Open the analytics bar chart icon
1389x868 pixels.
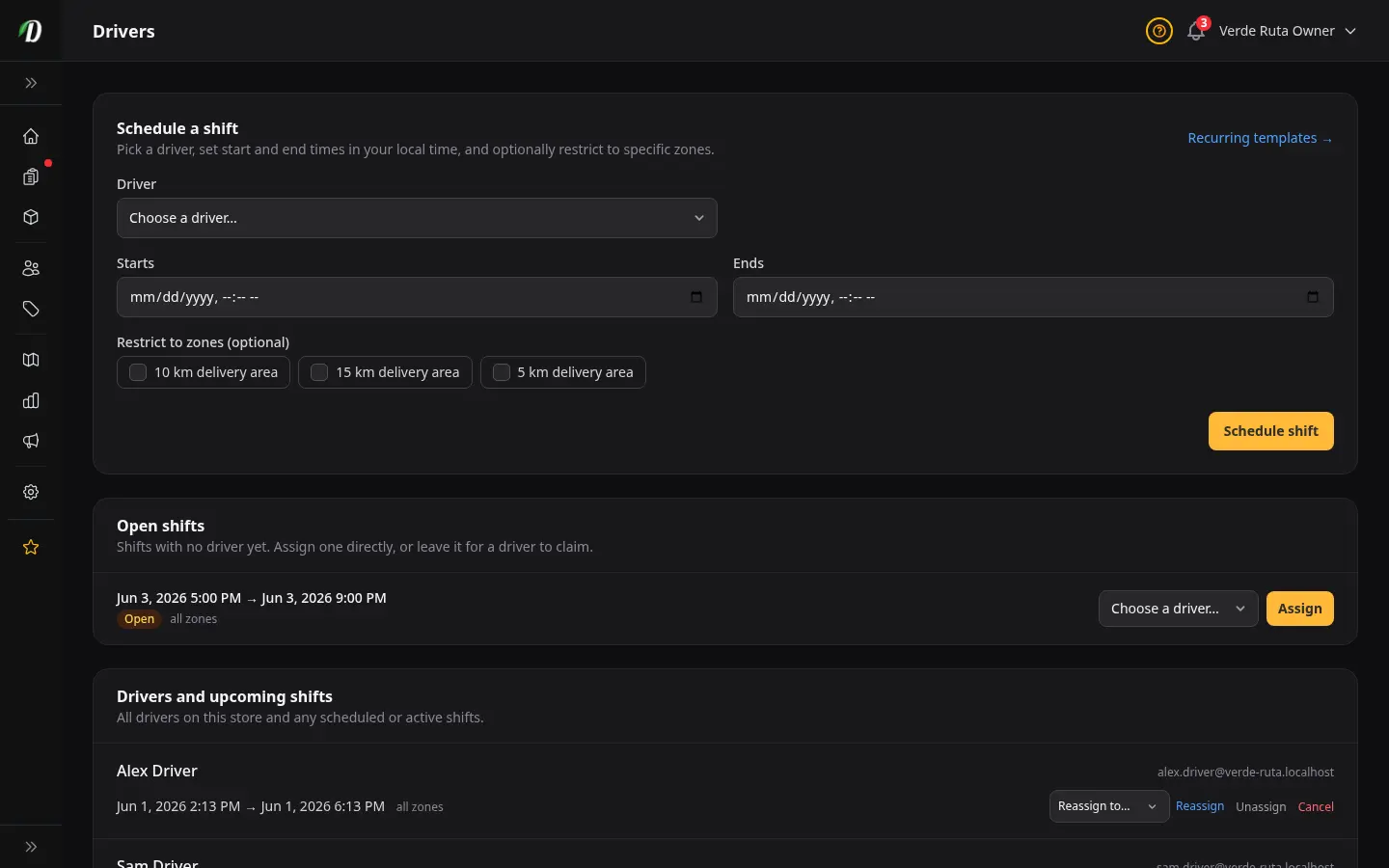pyautogui.click(x=31, y=400)
